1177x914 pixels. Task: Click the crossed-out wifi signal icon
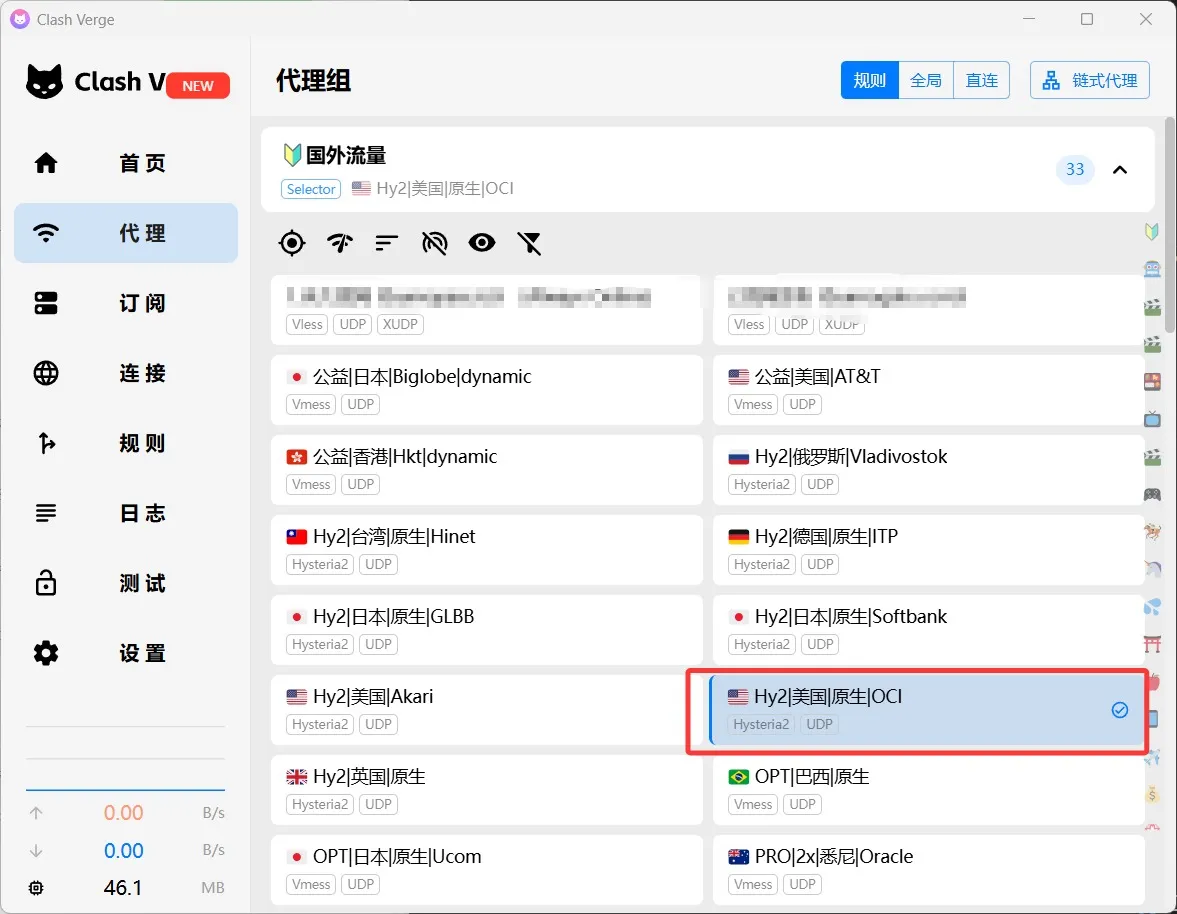coord(435,243)
